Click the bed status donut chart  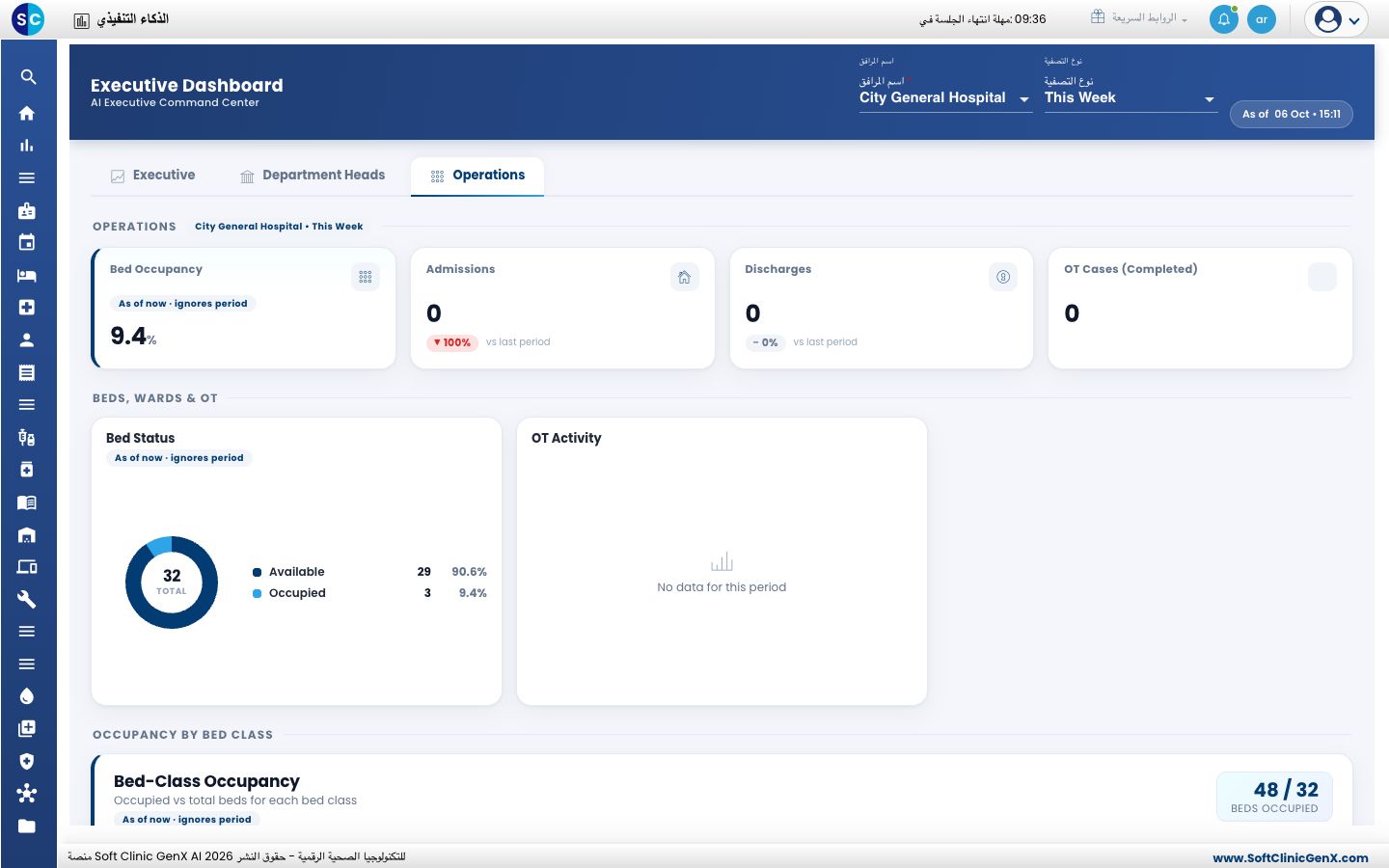[x=172, y=583]
